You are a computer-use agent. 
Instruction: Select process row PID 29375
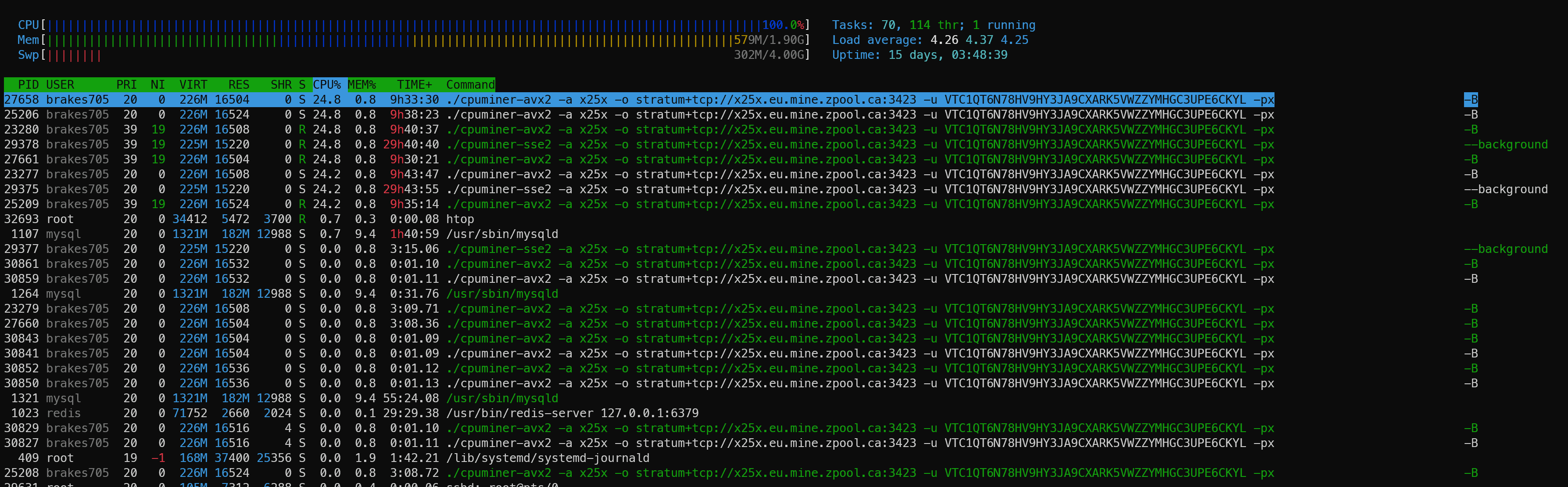pos(776,189)
